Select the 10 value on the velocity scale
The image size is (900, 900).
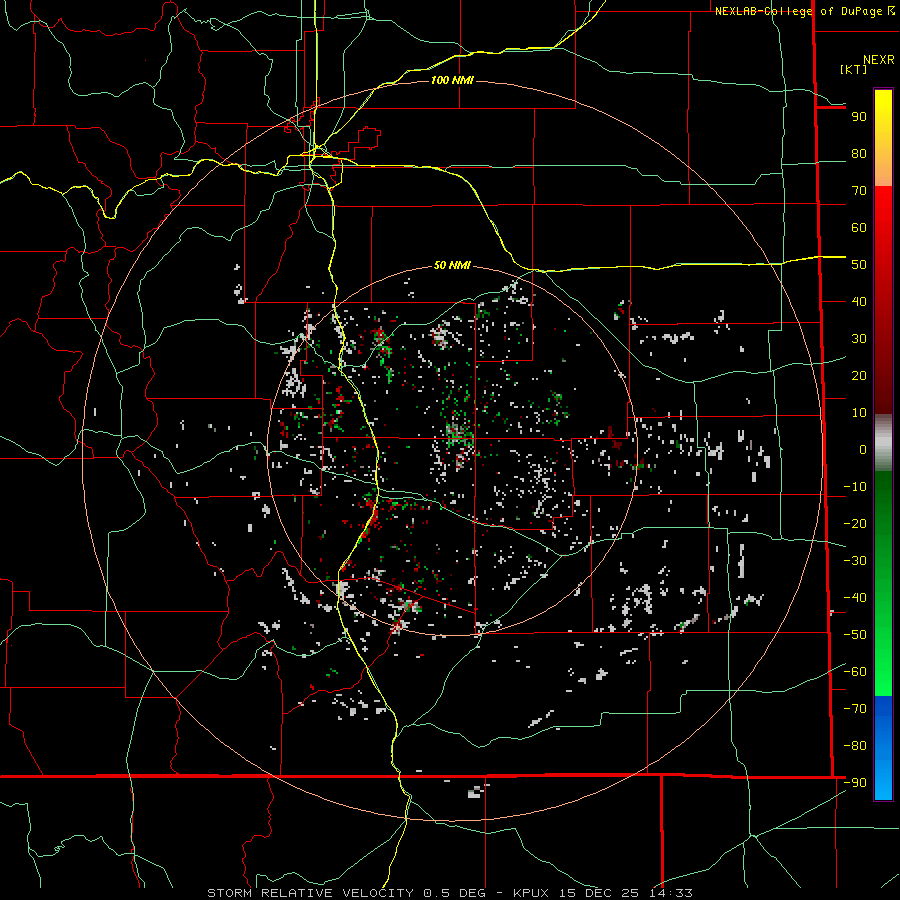(859, 413)
